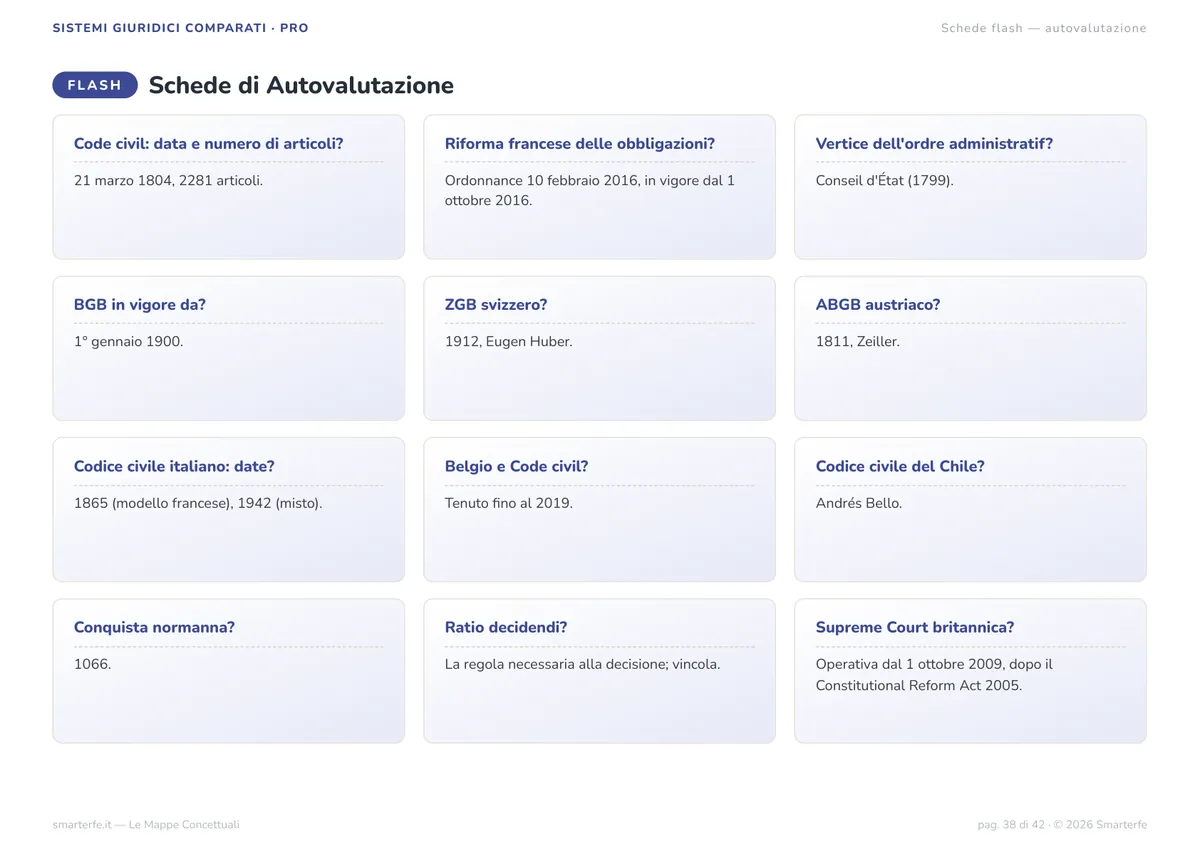The image size is (1200, 849).
Task: Click the answer '1865 (modello francese), 1942 (misto).'
Action: click(x=198, y=503)
